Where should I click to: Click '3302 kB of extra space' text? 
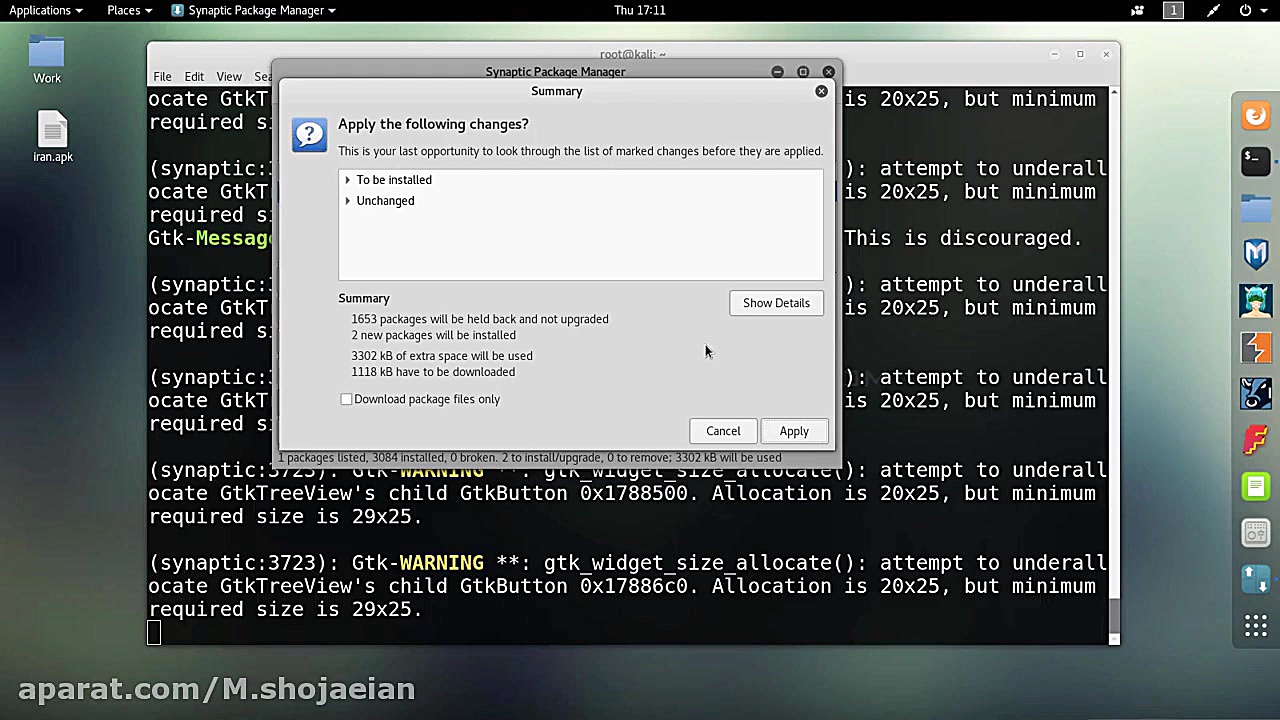[442, 356]
